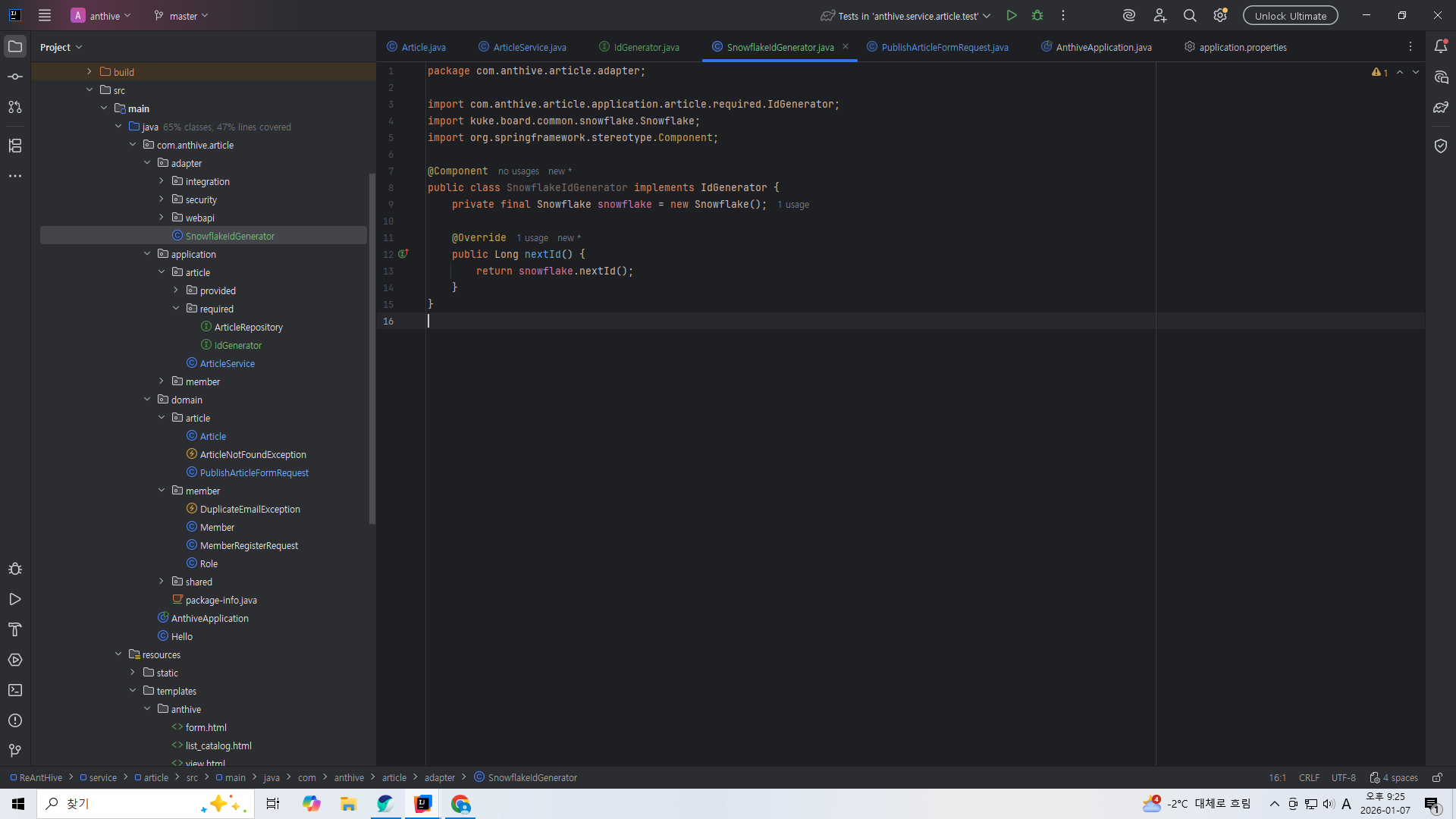The height and width of the screenshot is (819, 1456).
Task: Open the Commit tool window icon
Action: (15, 77)
